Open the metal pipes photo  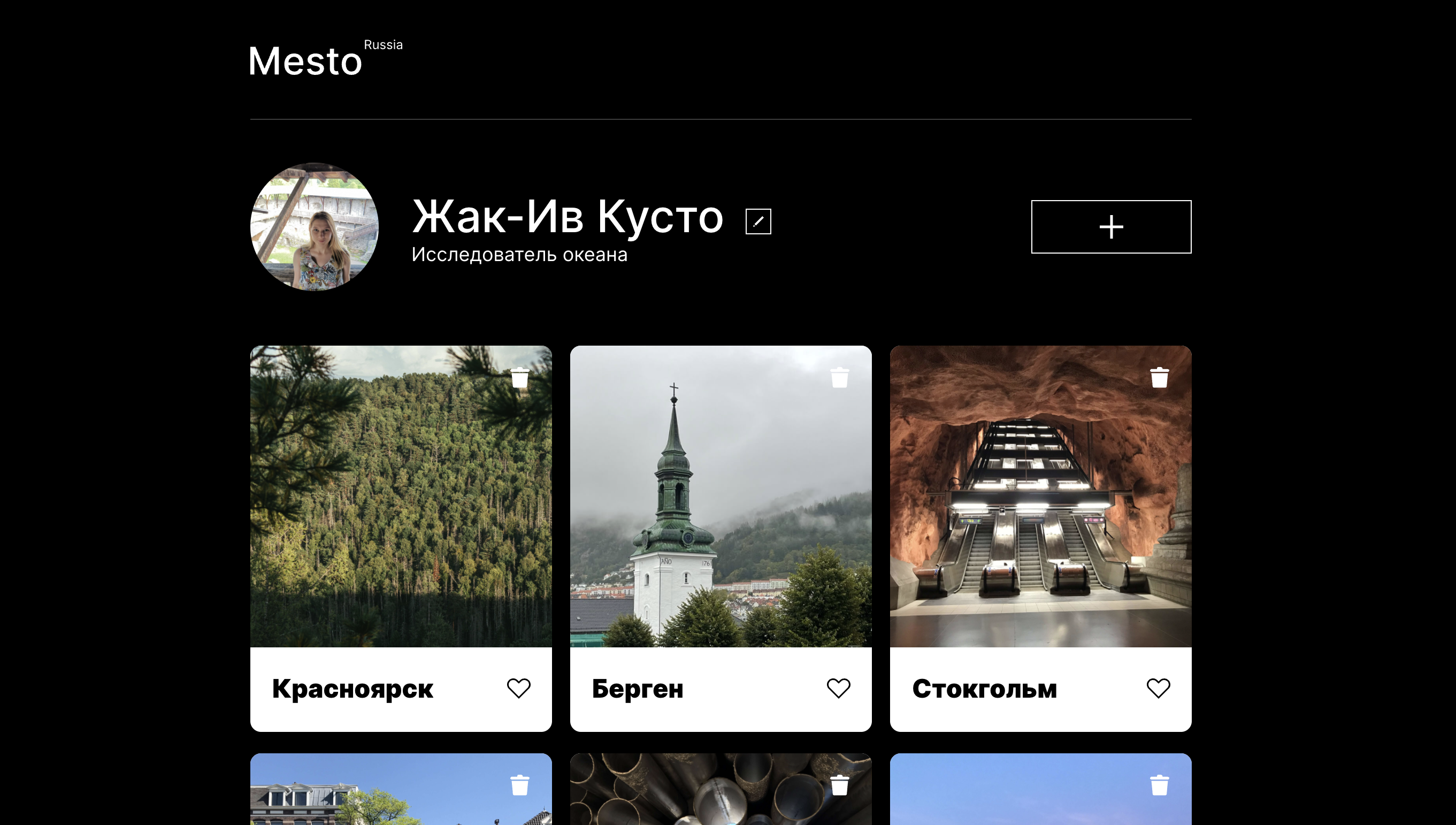(x=721, y=789)
